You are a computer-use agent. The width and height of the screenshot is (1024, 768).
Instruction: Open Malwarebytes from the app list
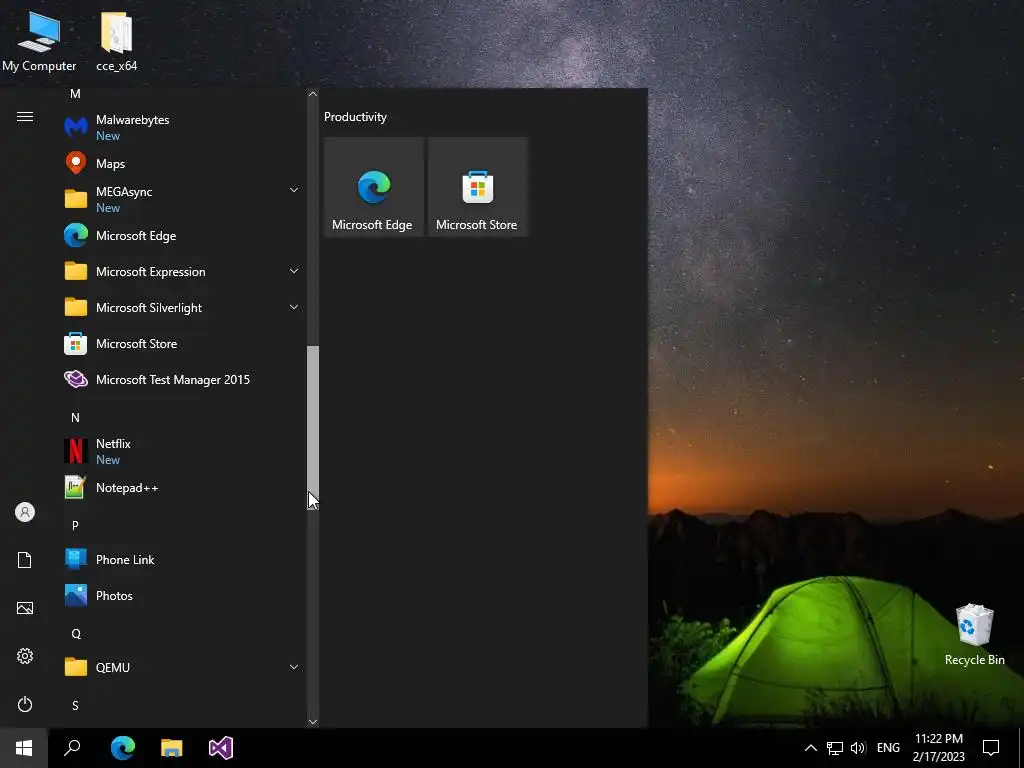coord(182,127)
